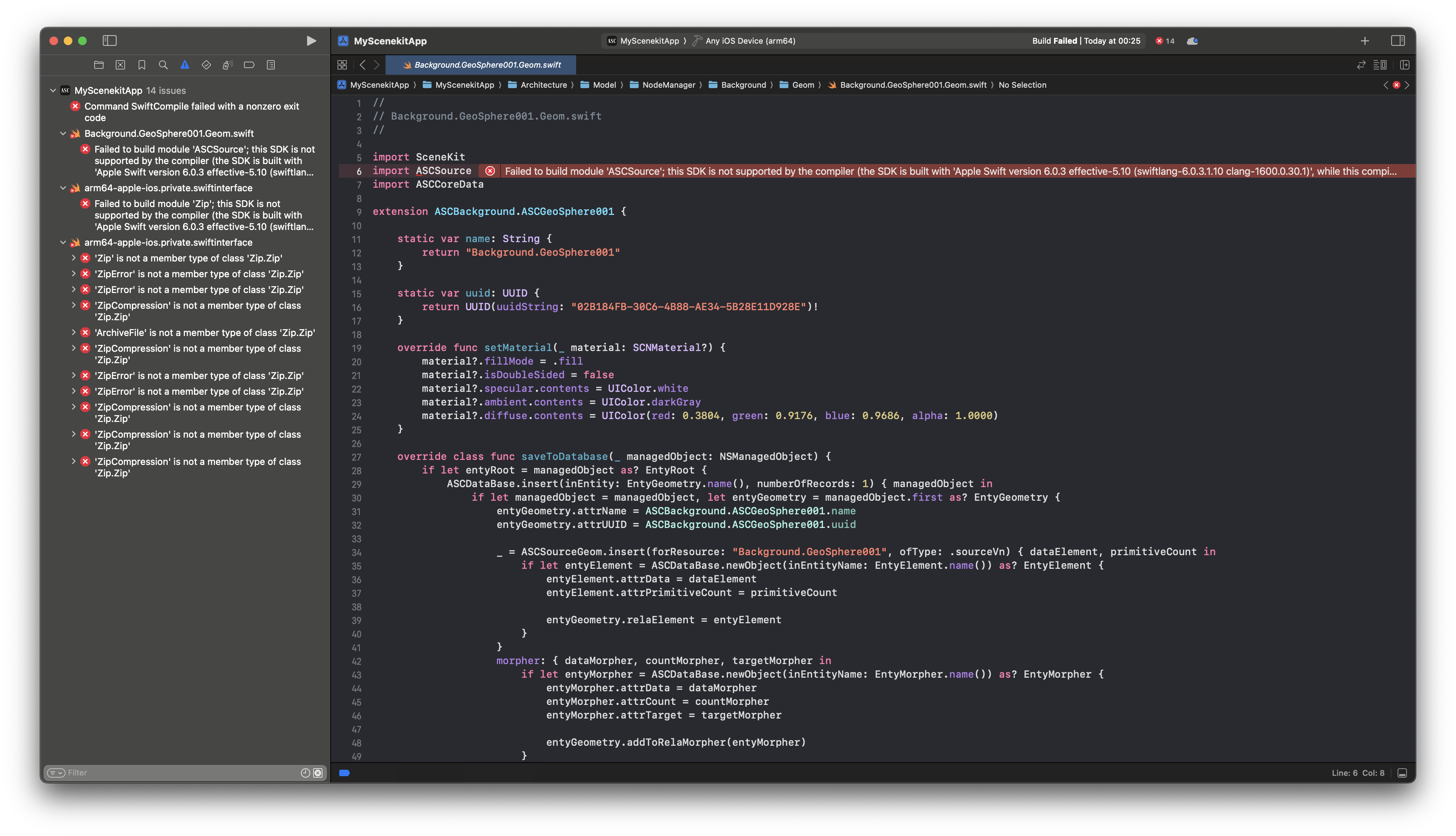Open the Source Control navigator

point(120,65)
